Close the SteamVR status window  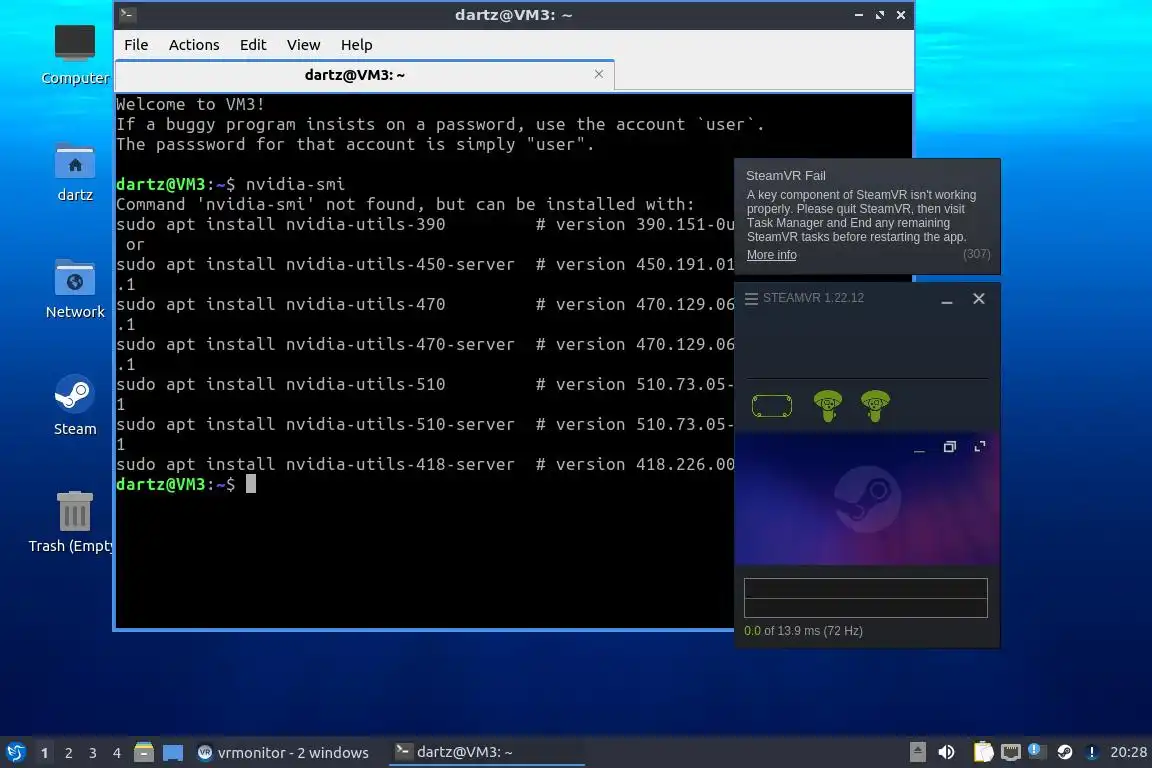pos(979,298)
